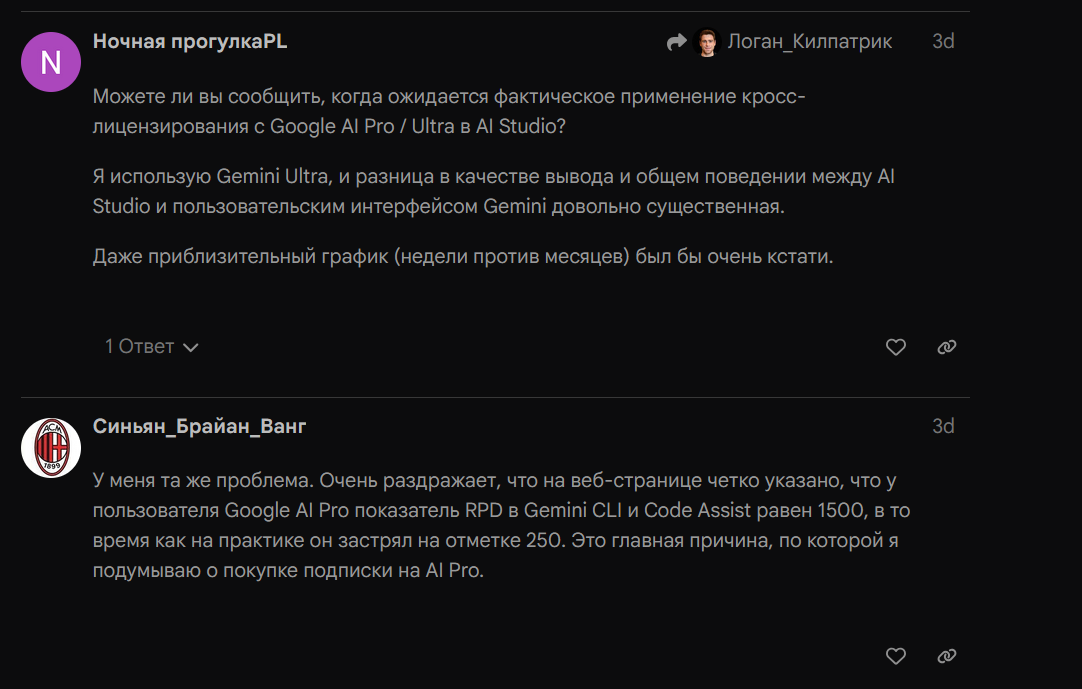Copy link to Ночная прогулкаPL's post
The width and height of the screenshot is (1082, 689).
coord(946,347)
